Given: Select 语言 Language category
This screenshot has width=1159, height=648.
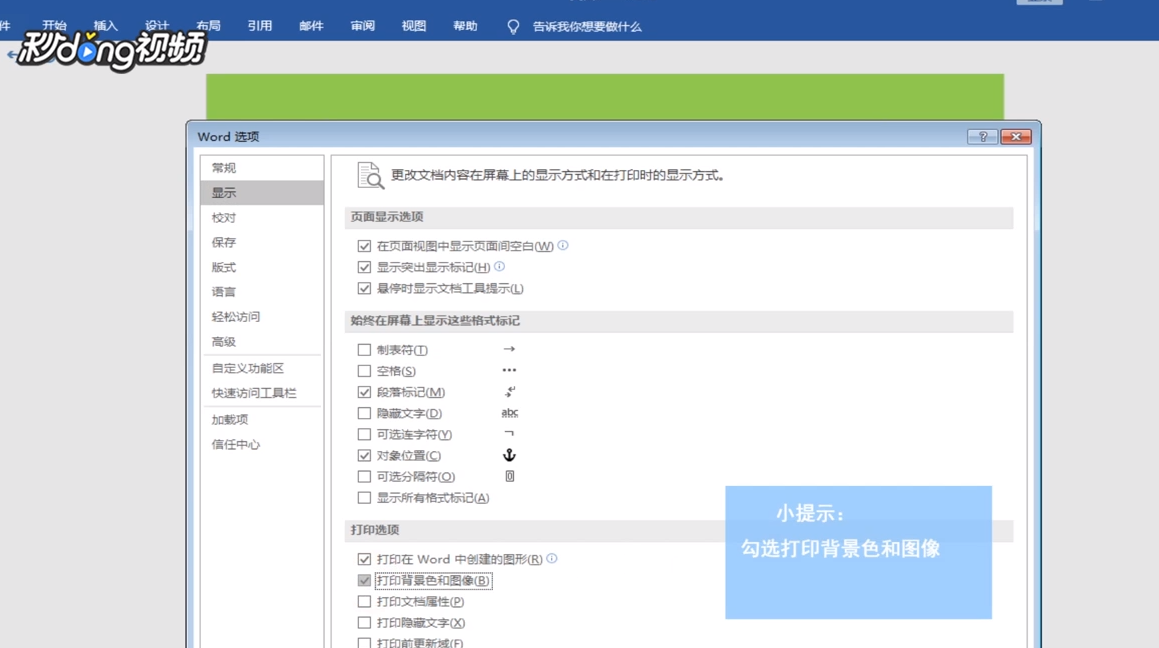Looking at the screenshot, I should pos(262,292).
